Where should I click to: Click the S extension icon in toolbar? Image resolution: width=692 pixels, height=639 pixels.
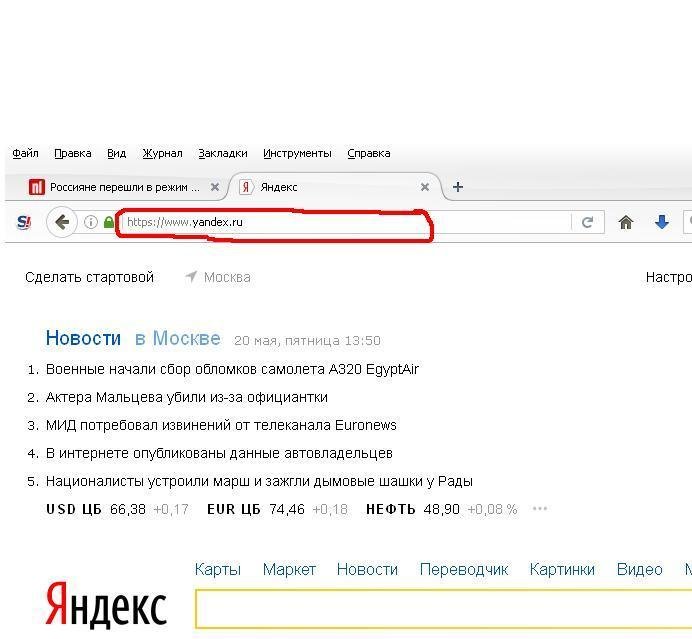pyautogui.click(x=24, y=222)
